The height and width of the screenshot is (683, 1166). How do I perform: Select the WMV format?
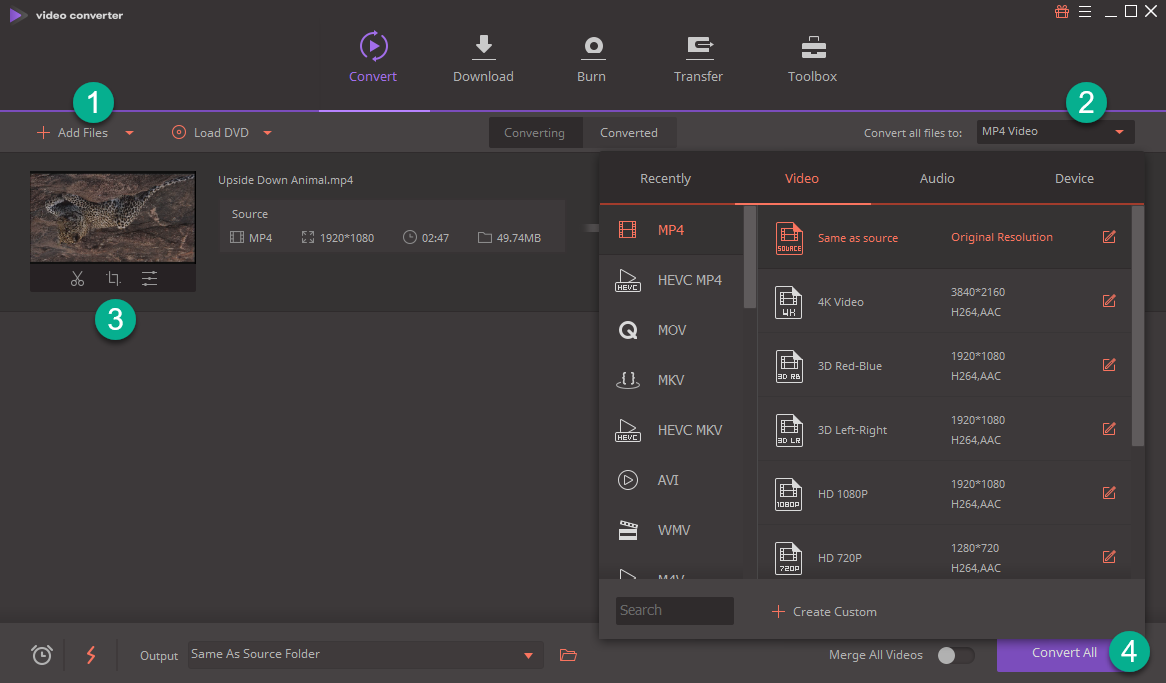671,530
